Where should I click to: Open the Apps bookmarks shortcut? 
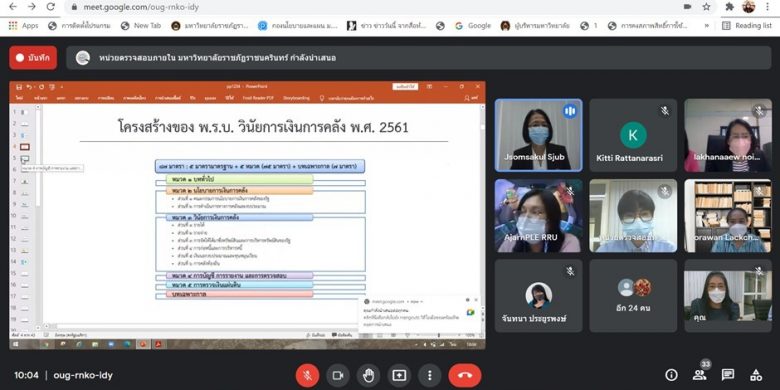[x=23, y=26]
